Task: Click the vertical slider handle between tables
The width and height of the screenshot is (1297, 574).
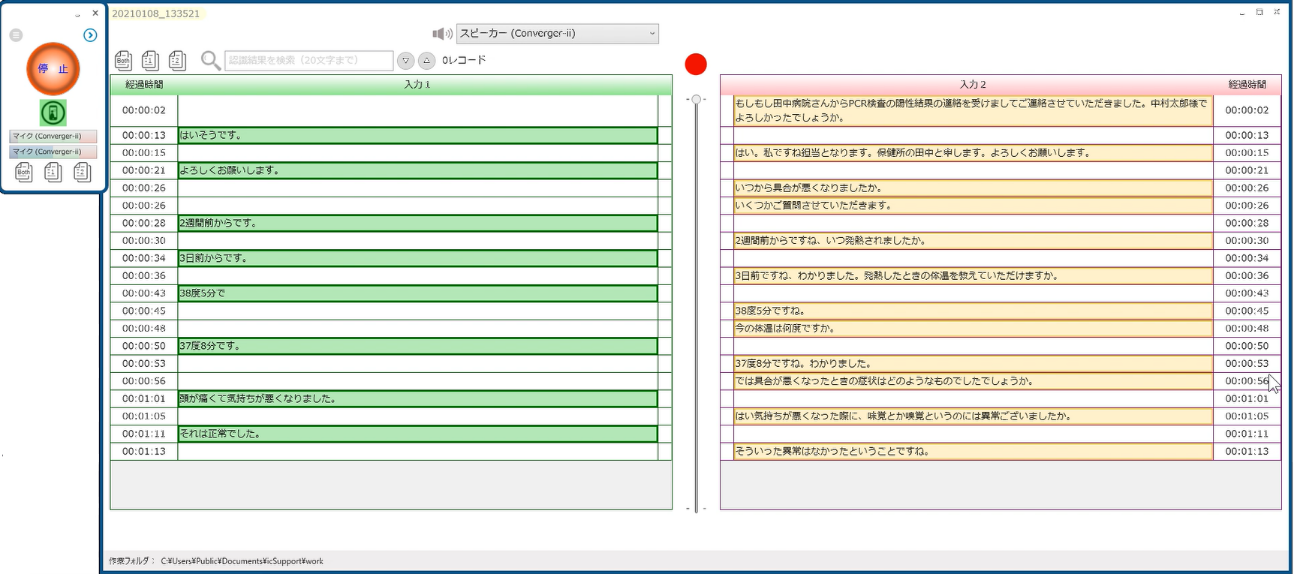Action: pos(696,99)
